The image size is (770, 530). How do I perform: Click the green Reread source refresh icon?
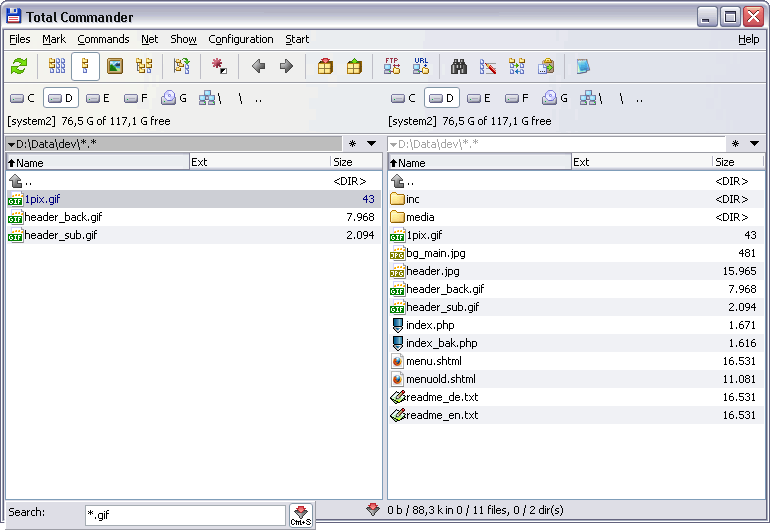[x=19, y=66]
